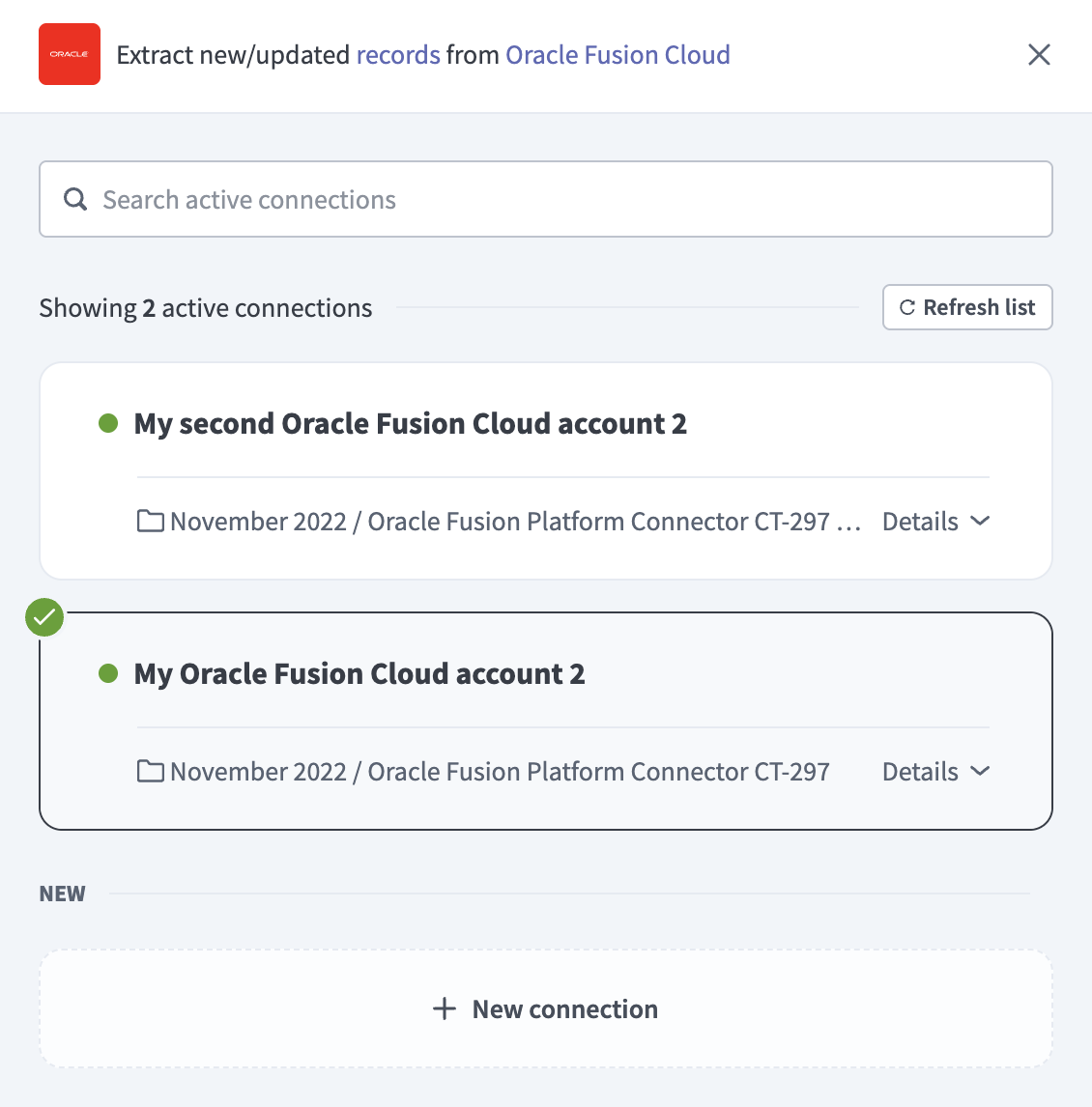Viewport: 1092px width, 1107px height.
Task: Expand Details for My Oracle Fusion Cloud account 2
Action: pyautogui.click(x=935, y=771)
